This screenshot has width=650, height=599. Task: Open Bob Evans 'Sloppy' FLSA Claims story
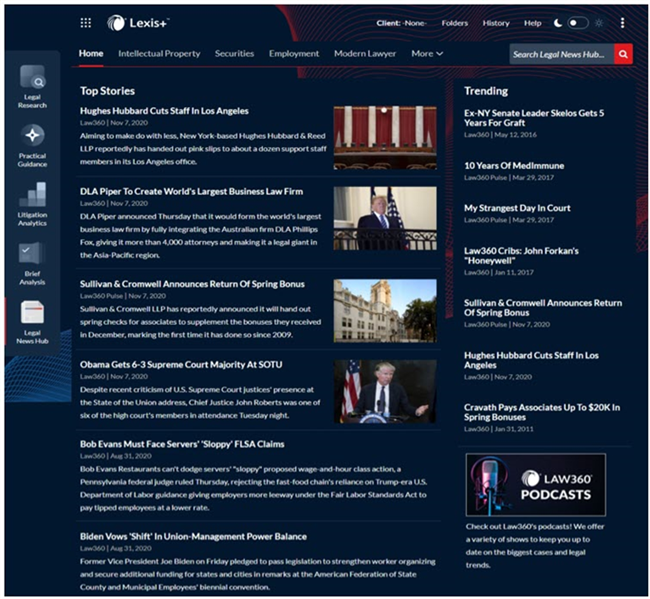[182, 444]
